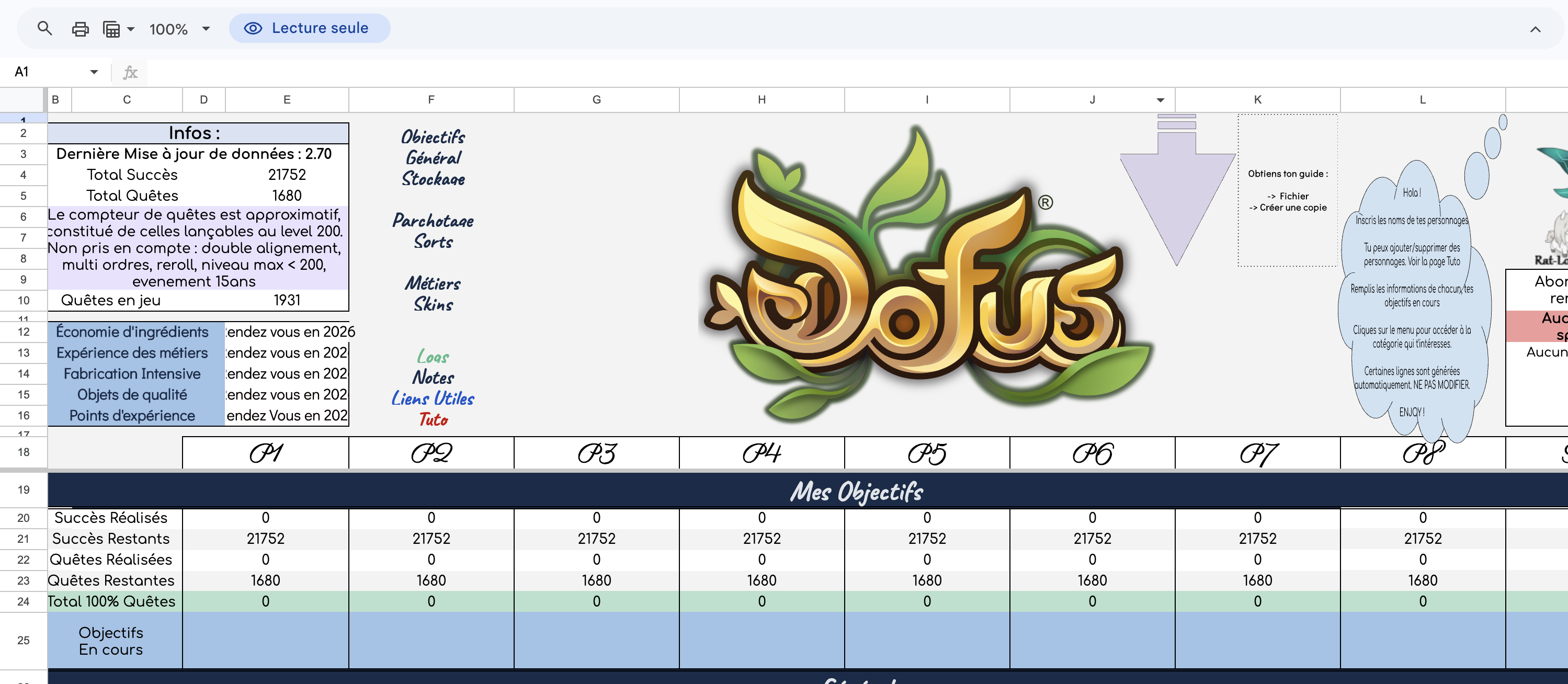Viewport: 1568px width, 684px height.
Task: Select the 'Objets de qualité' cell
Action: 137,394
